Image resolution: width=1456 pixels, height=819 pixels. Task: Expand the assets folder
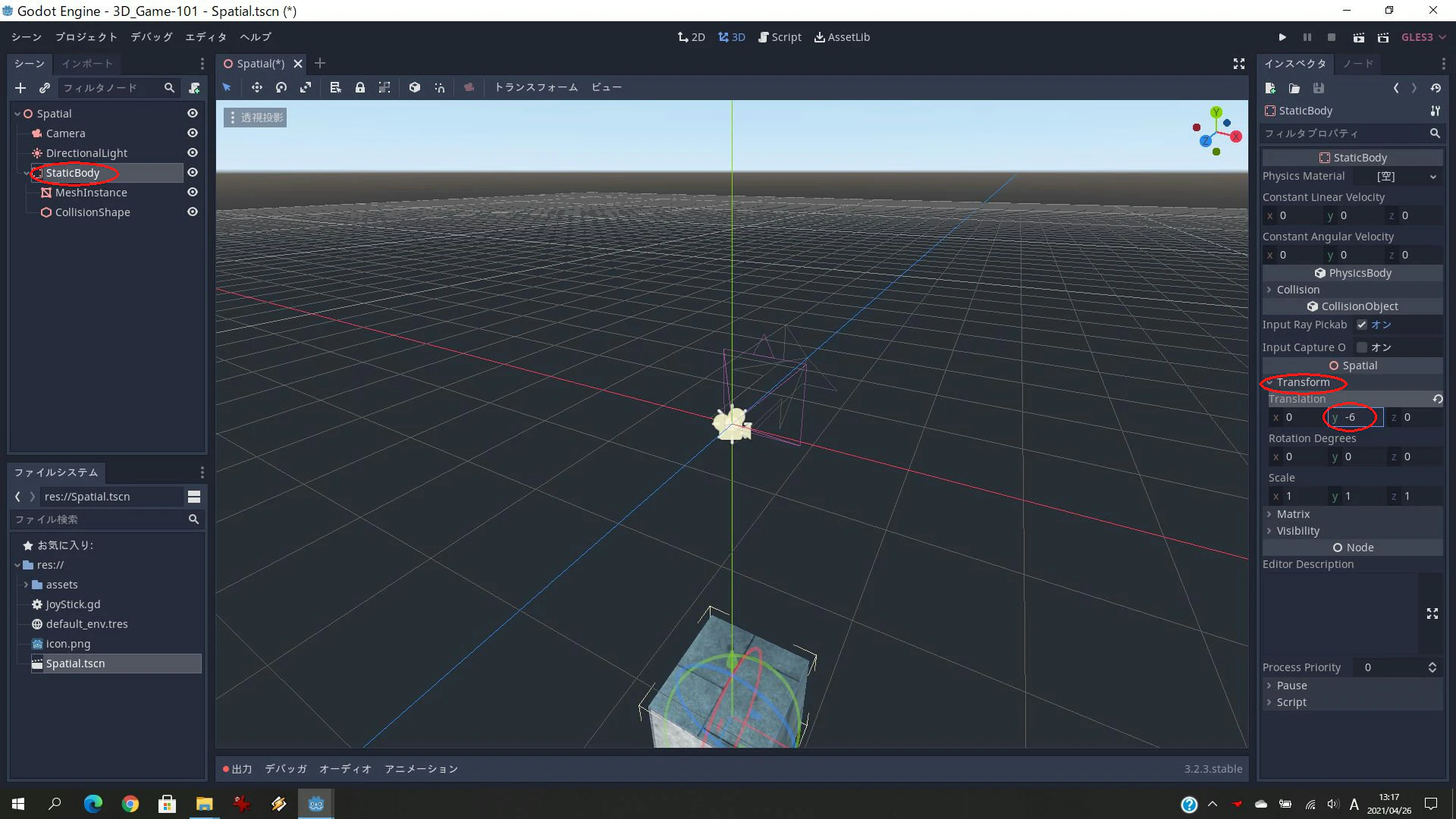click(x=26, y=585)
